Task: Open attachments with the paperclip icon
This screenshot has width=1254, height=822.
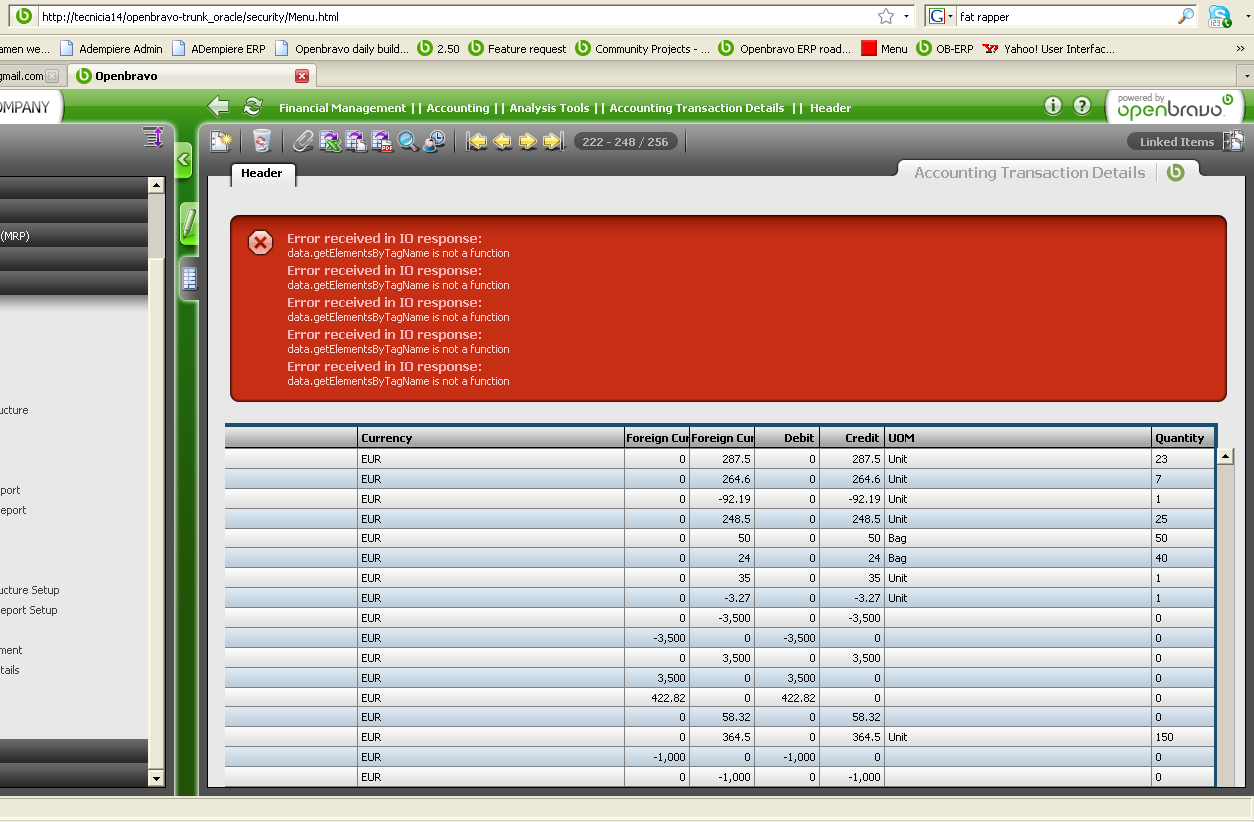Action: click(303, 142)
